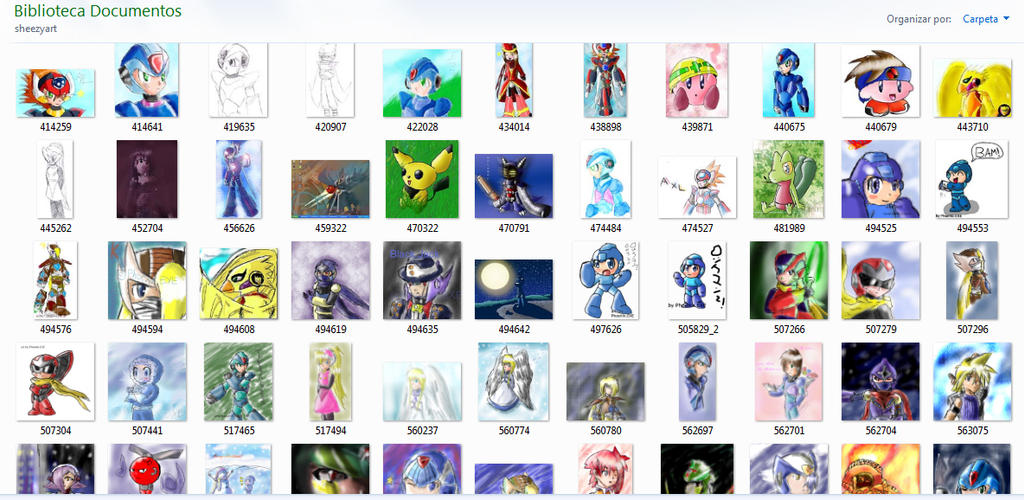Click the file name label 470322
Viewport: 1024px width, 500px height.
pos(422,228)
